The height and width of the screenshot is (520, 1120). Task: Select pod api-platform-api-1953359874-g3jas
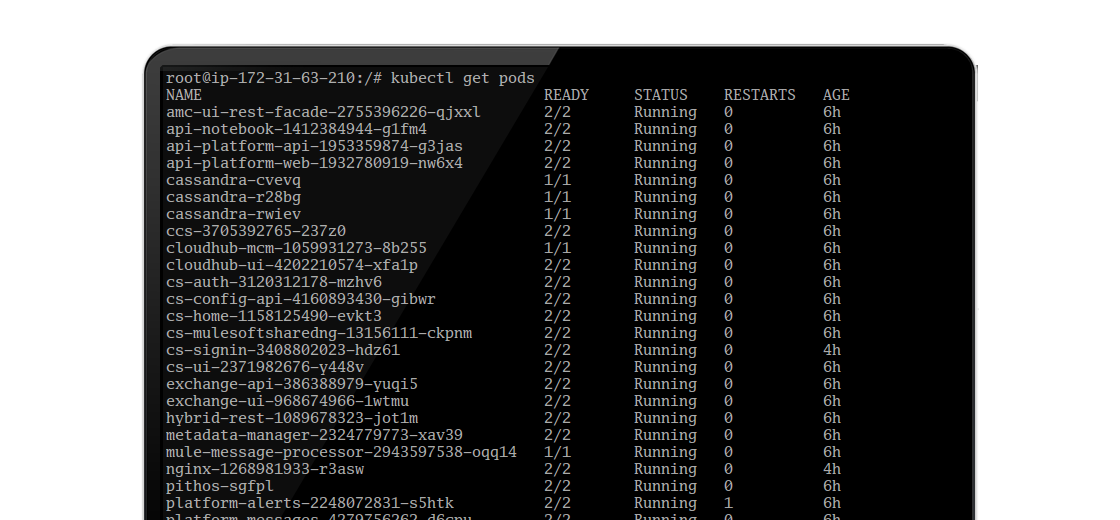314,146
